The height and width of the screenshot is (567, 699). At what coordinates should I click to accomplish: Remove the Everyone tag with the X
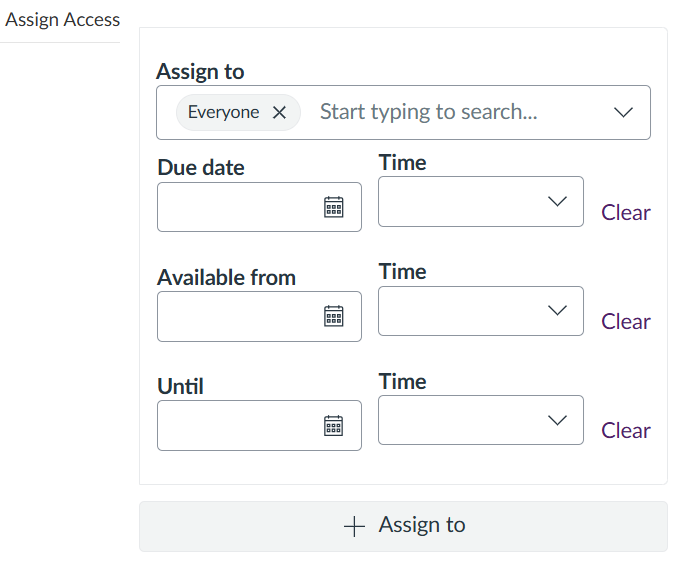(280, 112)
